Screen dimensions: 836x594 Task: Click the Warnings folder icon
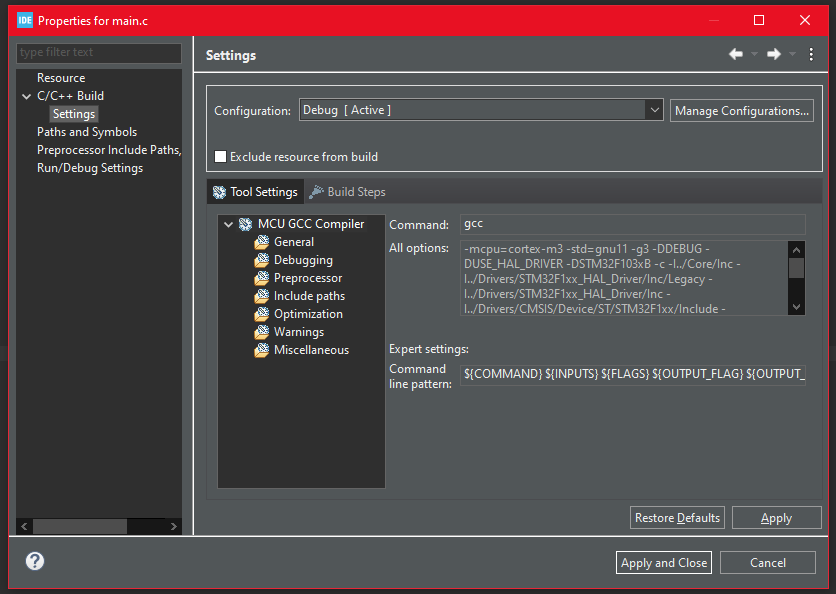click(x=262, y=332)
